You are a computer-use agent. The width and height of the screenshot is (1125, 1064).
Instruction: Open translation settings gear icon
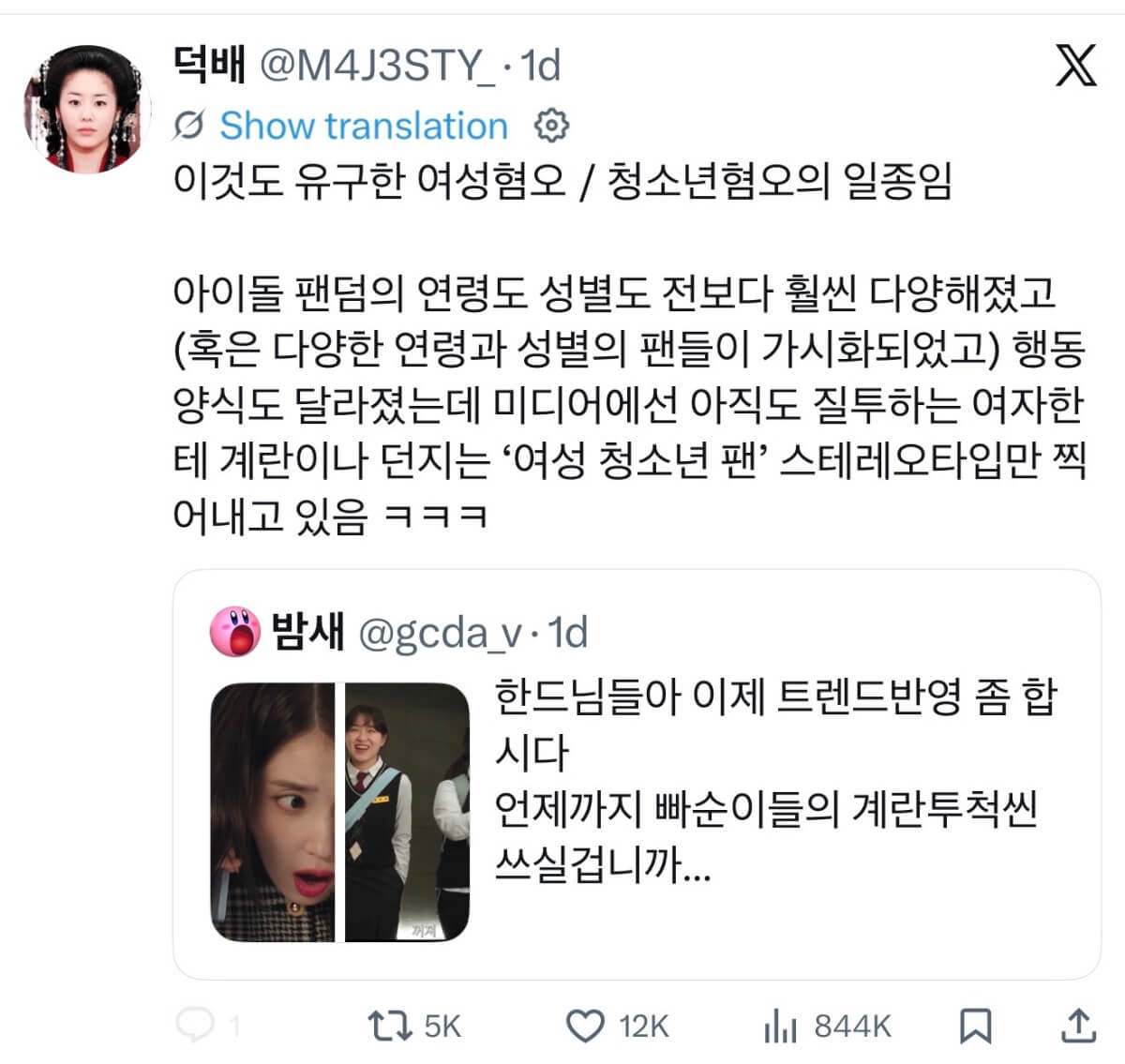click(551, 126)
